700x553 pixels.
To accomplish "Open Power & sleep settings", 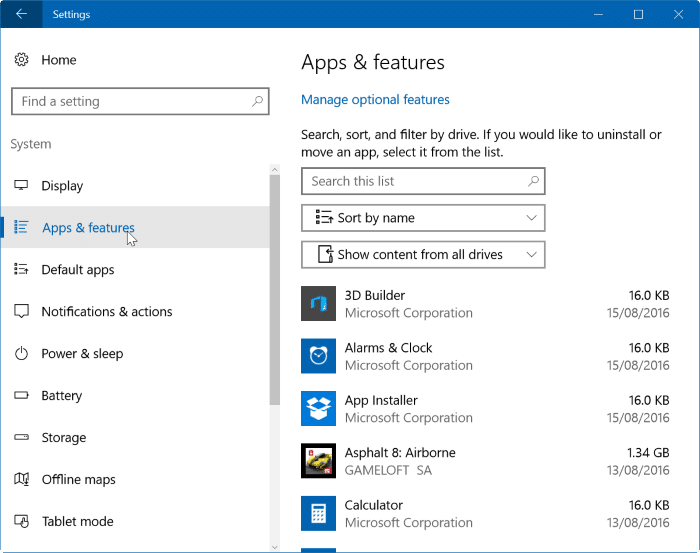I will (x=135, y=353).
